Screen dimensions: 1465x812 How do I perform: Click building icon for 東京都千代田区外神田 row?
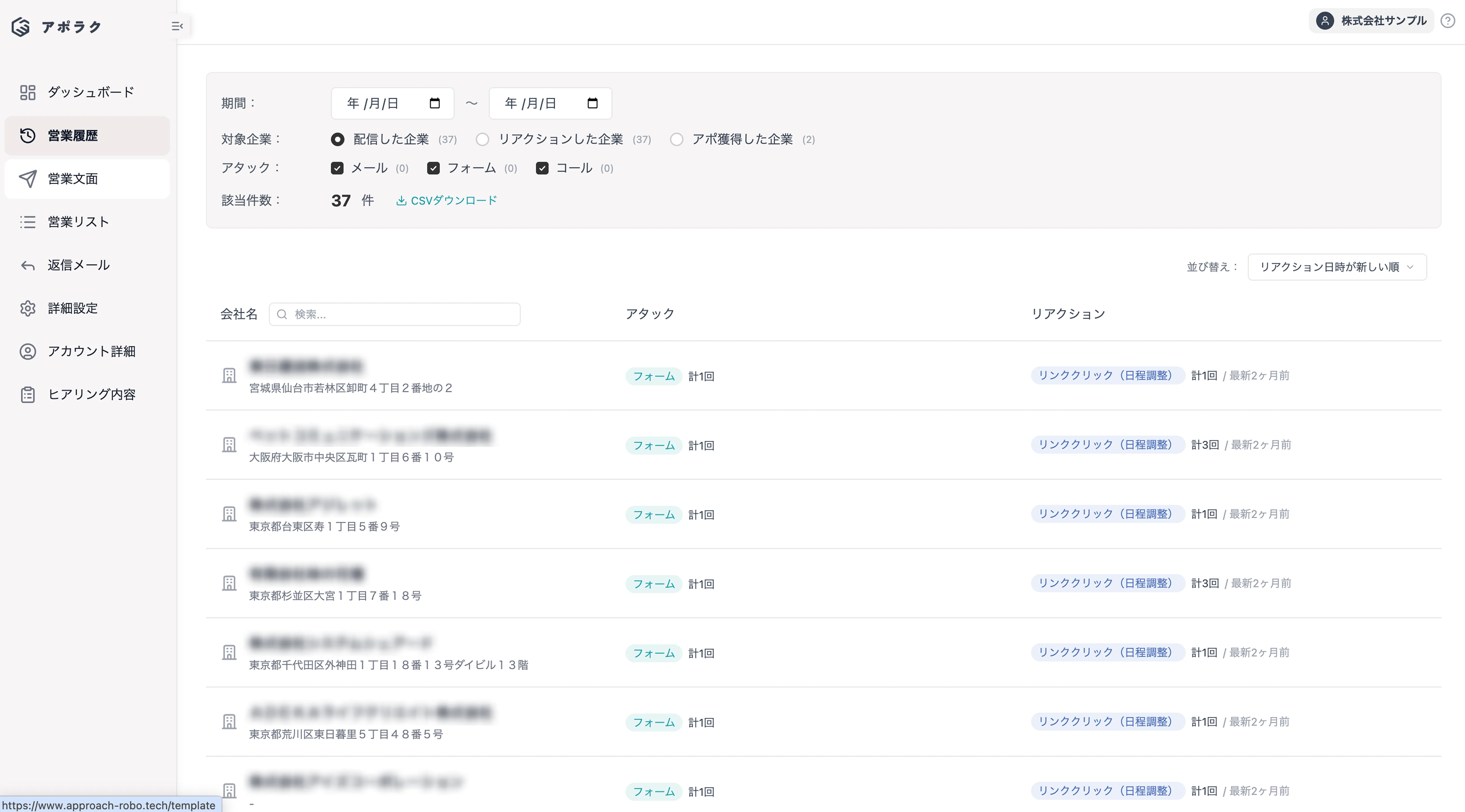[x=229, y=652]
